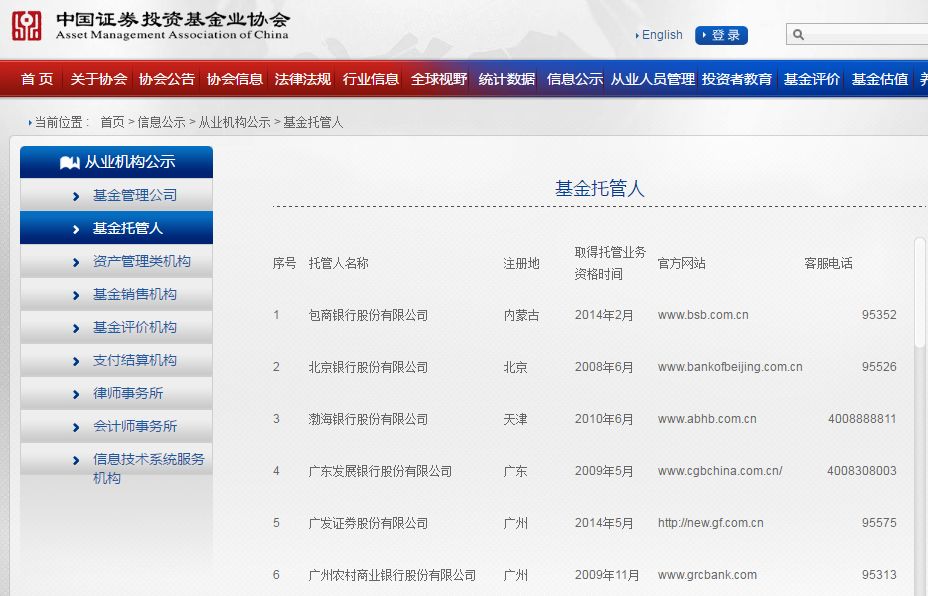
Task: Click the phone number 4008888811
Action: 862,419
